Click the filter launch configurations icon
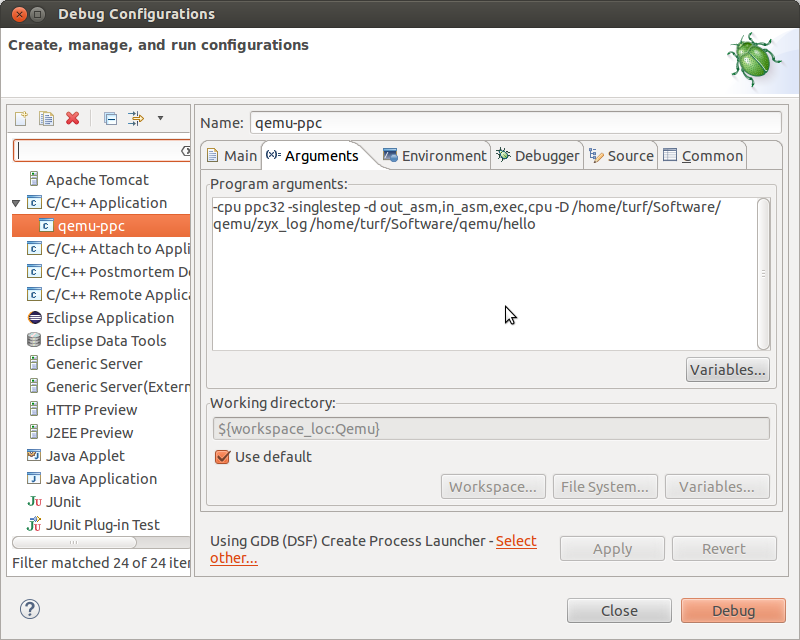800x640 pixels. coord(136,118)
